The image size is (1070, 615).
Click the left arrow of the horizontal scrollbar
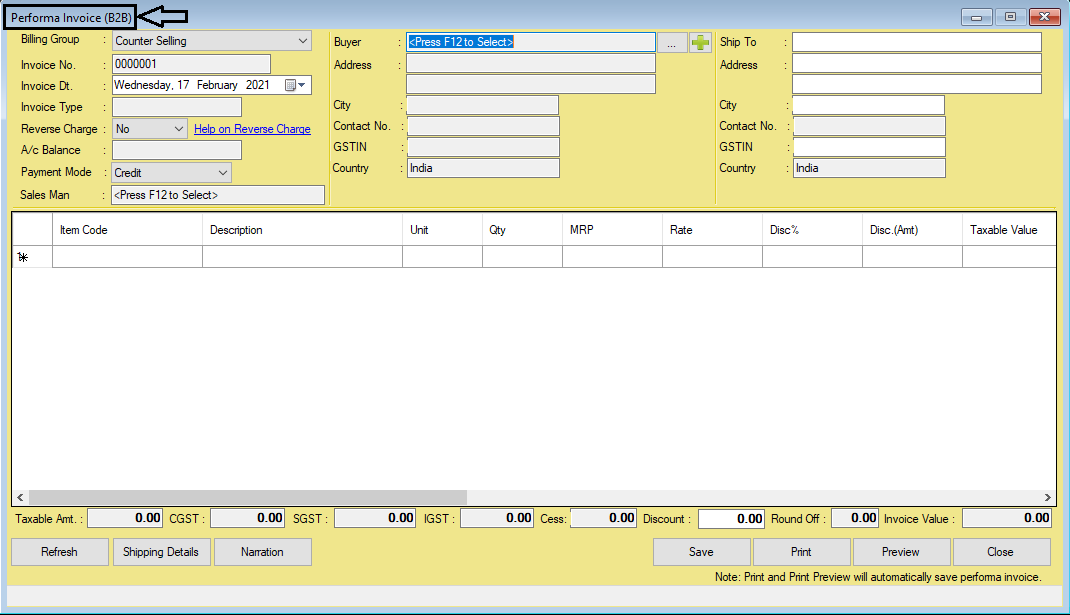pos(19,497)
